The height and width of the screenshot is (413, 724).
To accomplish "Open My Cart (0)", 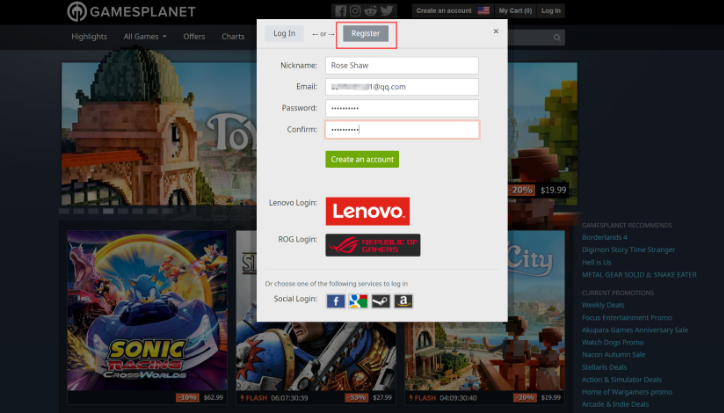I will point(515,10).
